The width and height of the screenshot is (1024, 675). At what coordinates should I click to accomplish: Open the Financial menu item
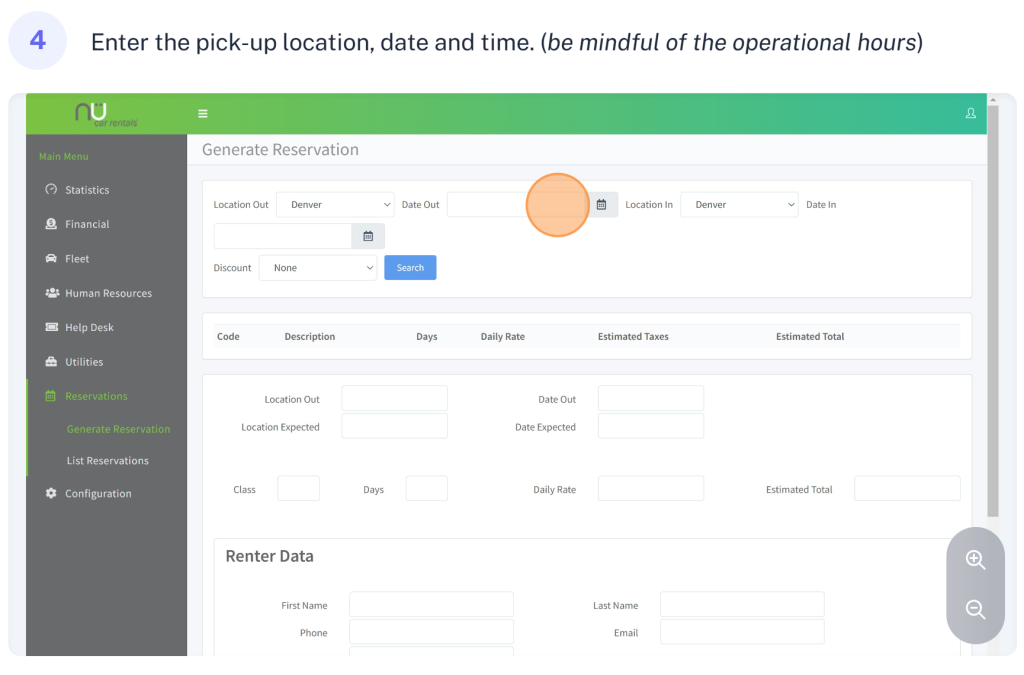[87, 224]
